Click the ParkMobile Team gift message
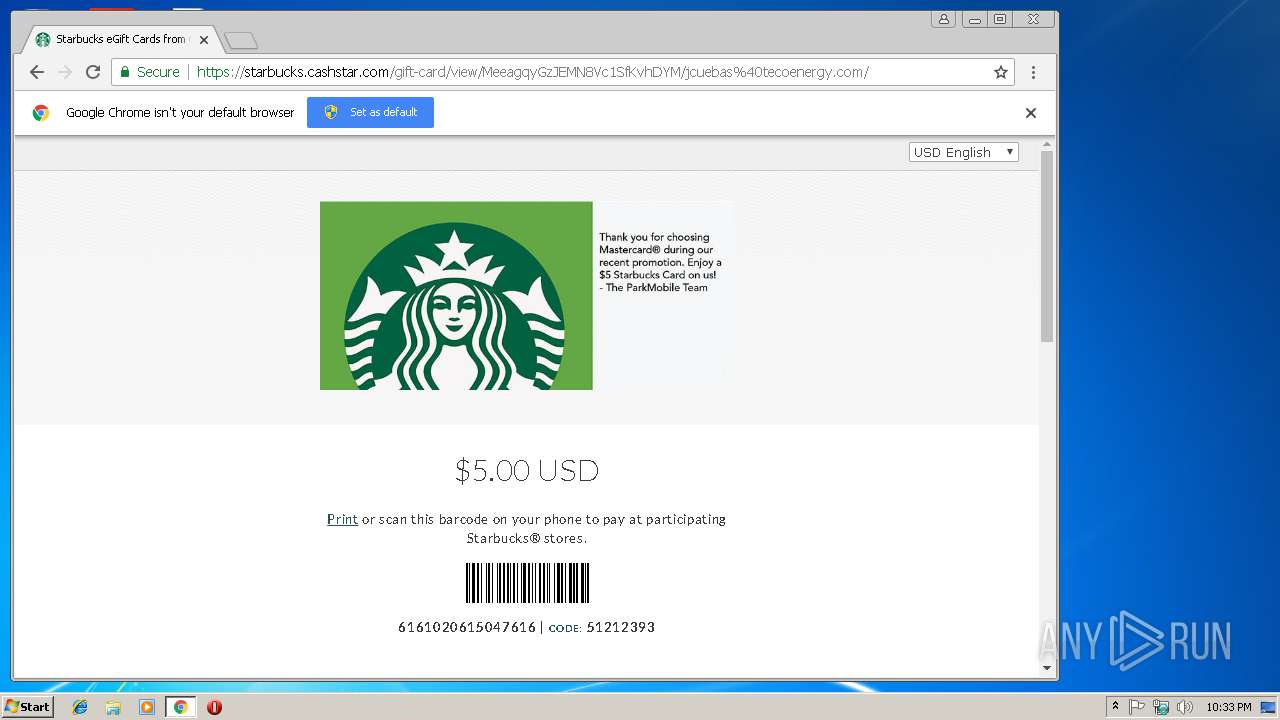The image size is (1280, 720). 660,263
